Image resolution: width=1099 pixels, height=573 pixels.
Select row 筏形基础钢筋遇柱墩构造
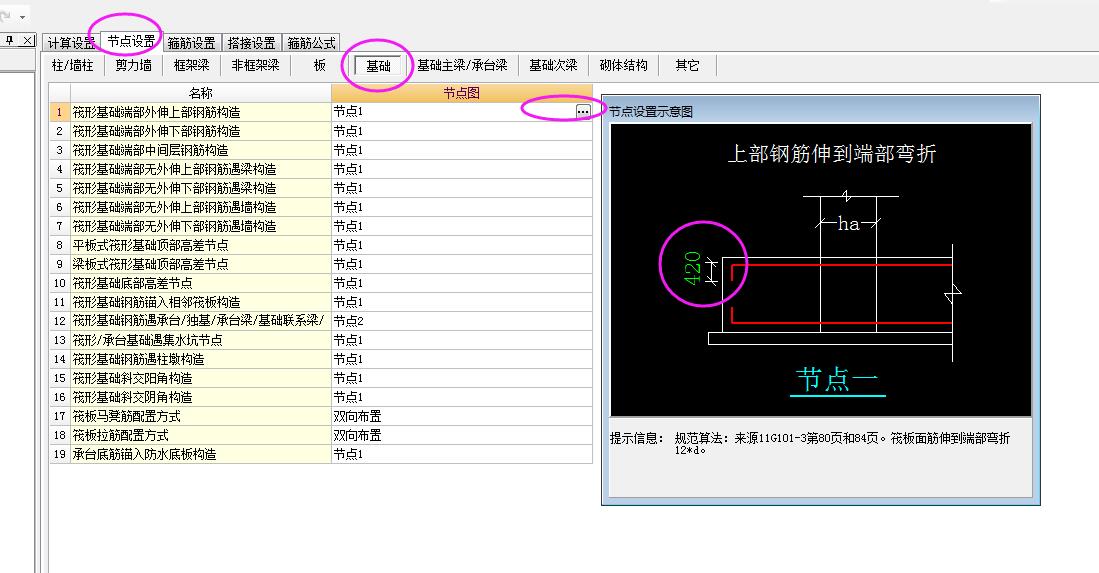pos(200,359)
